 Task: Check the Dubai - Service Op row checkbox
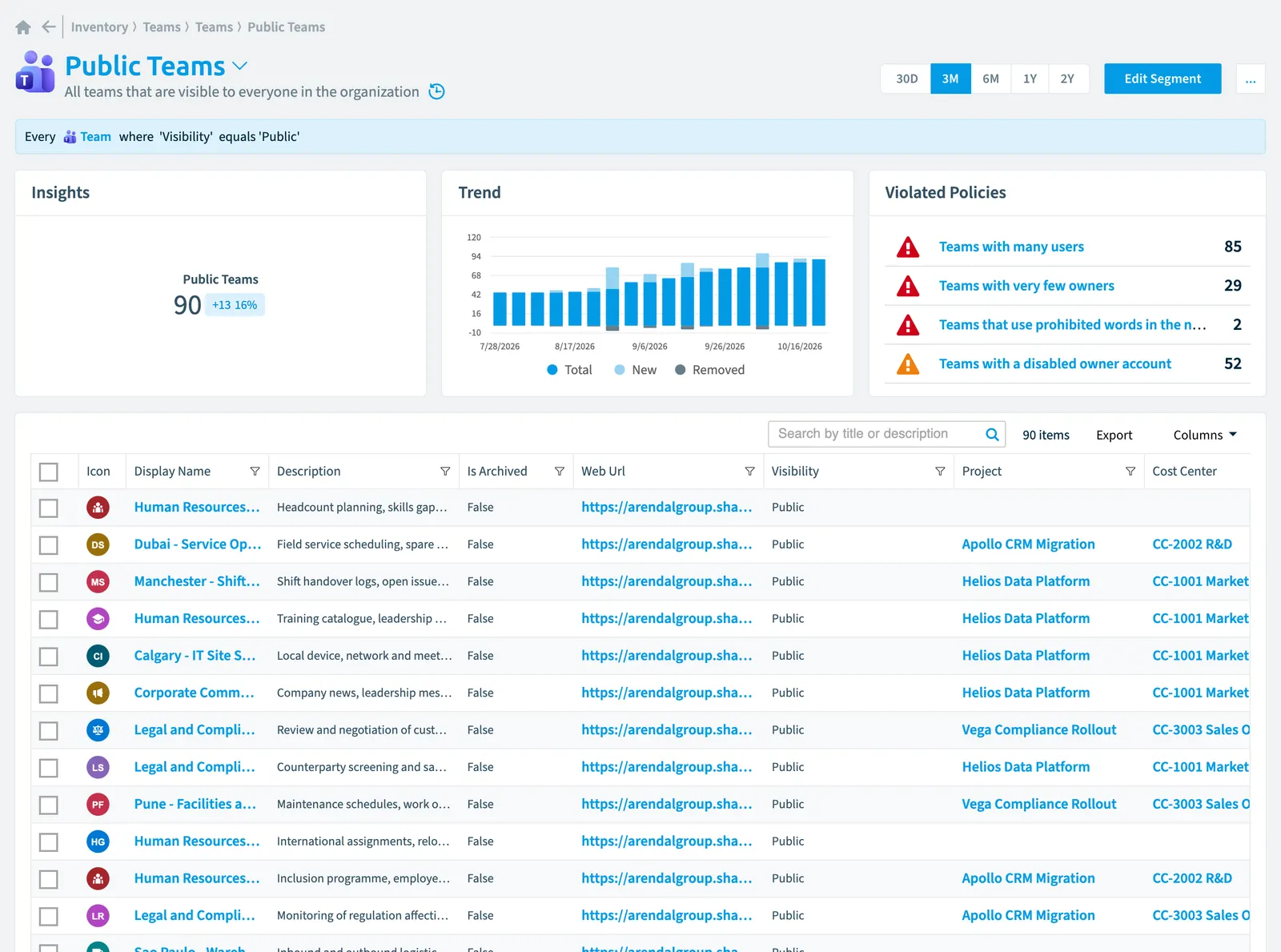click(49, 545)
